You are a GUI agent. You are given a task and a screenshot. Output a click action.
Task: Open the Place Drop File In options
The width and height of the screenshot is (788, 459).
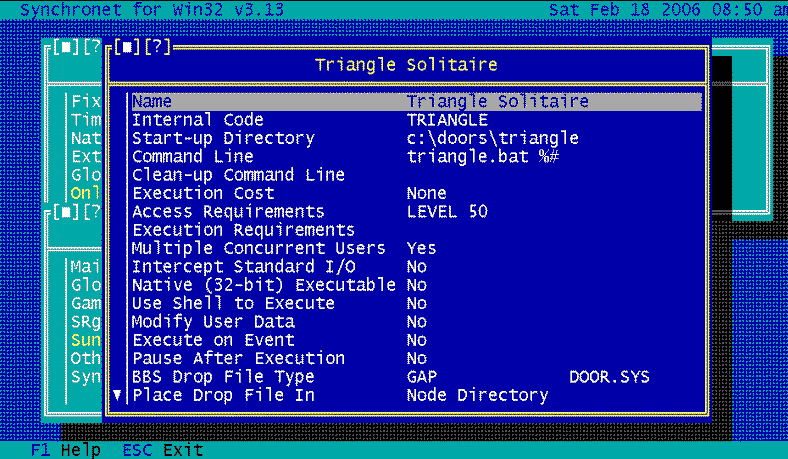pos(223,395)
